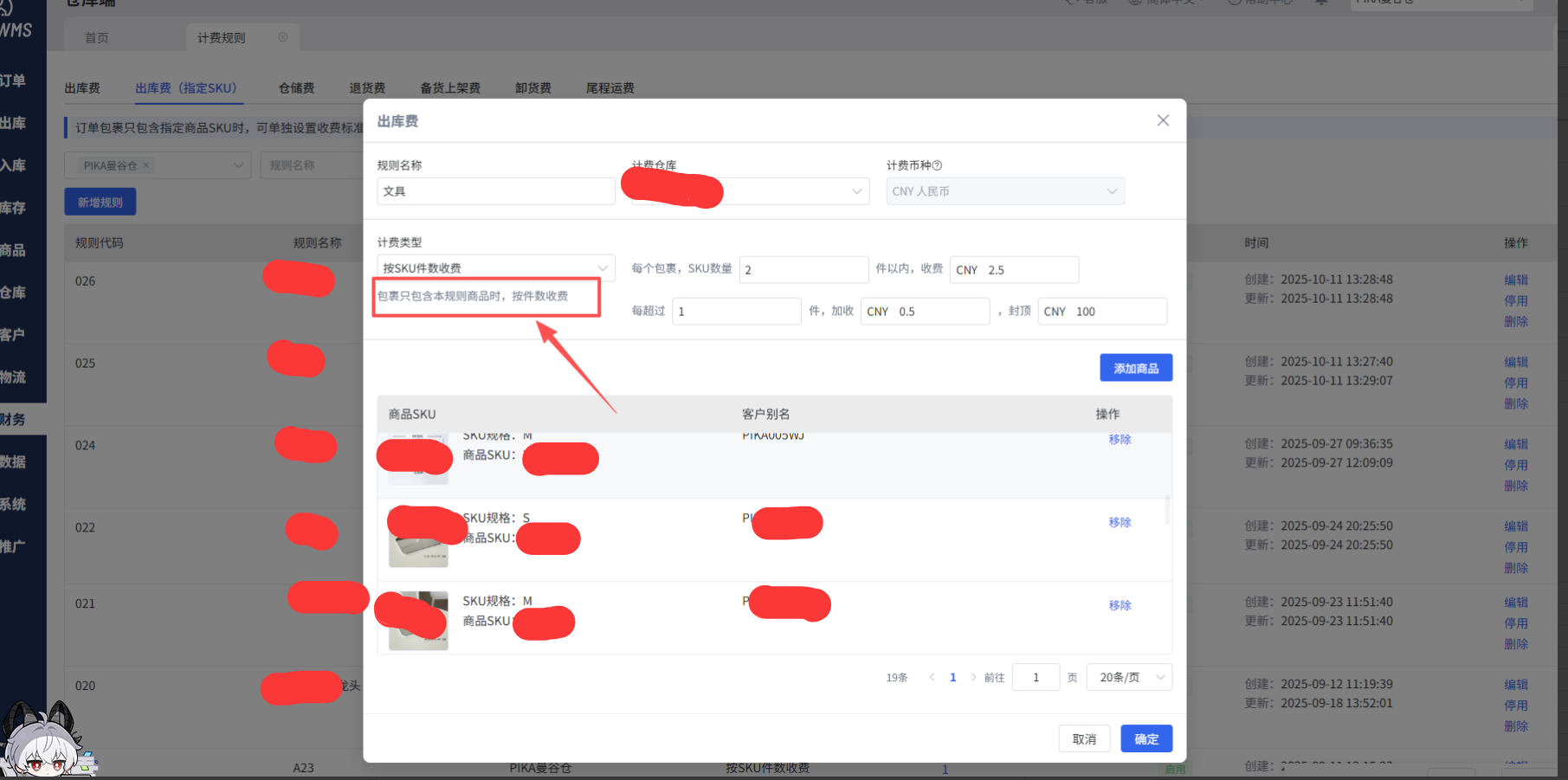Image resolution: width=1568 pixels, height=780 pixels.
Task: Open the 20条/页 page size dropdown
Action: tap(1129, 677)
